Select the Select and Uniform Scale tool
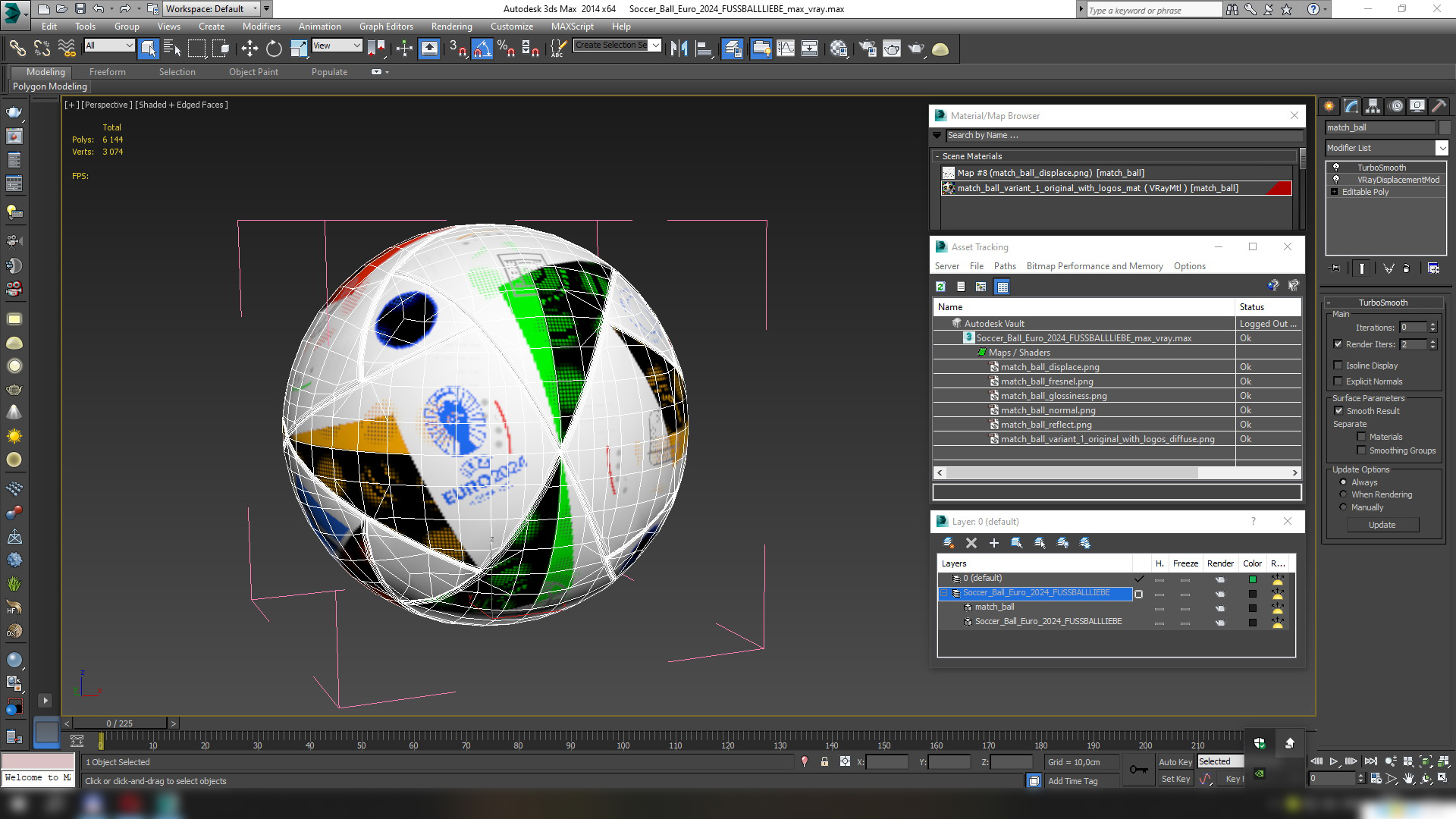1456x819 pixels. point(299,49)
